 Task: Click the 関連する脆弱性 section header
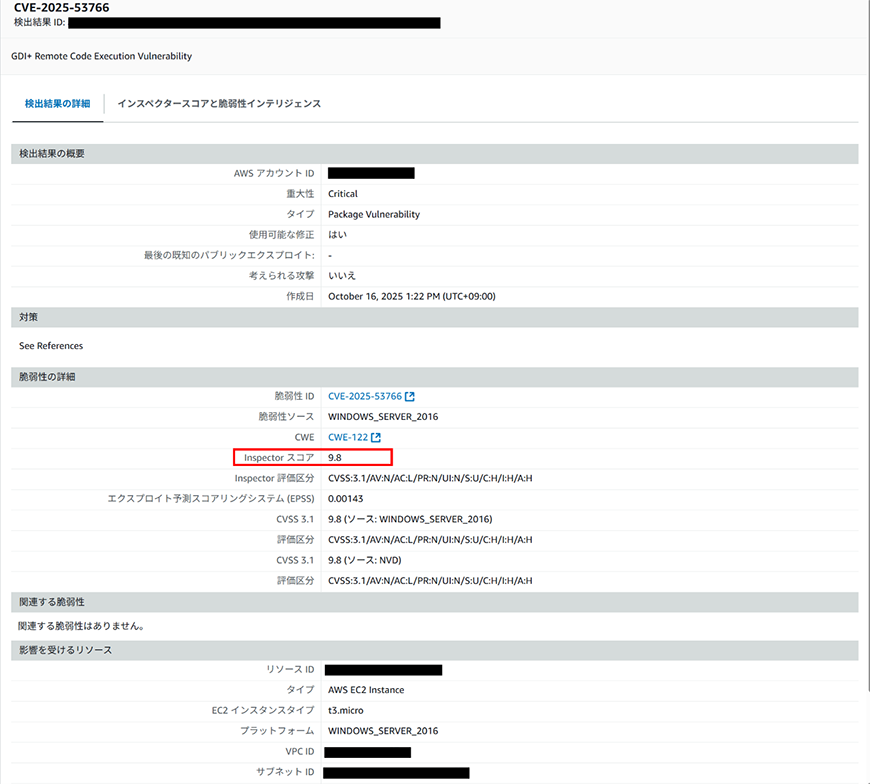coord(52,602)
